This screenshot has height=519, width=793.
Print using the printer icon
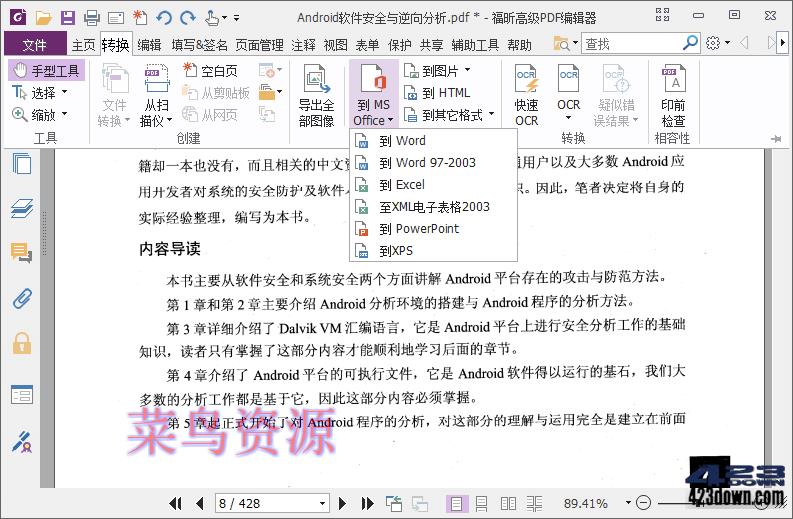pos(92,18)
